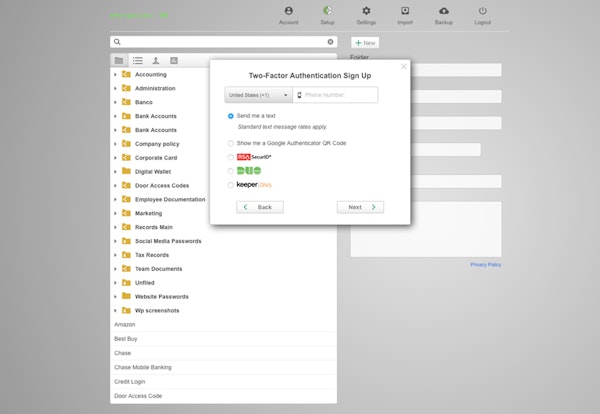Switch to the fourth view tab icon
The height and width of the screenshot is (414, 600).
(174, 60)
